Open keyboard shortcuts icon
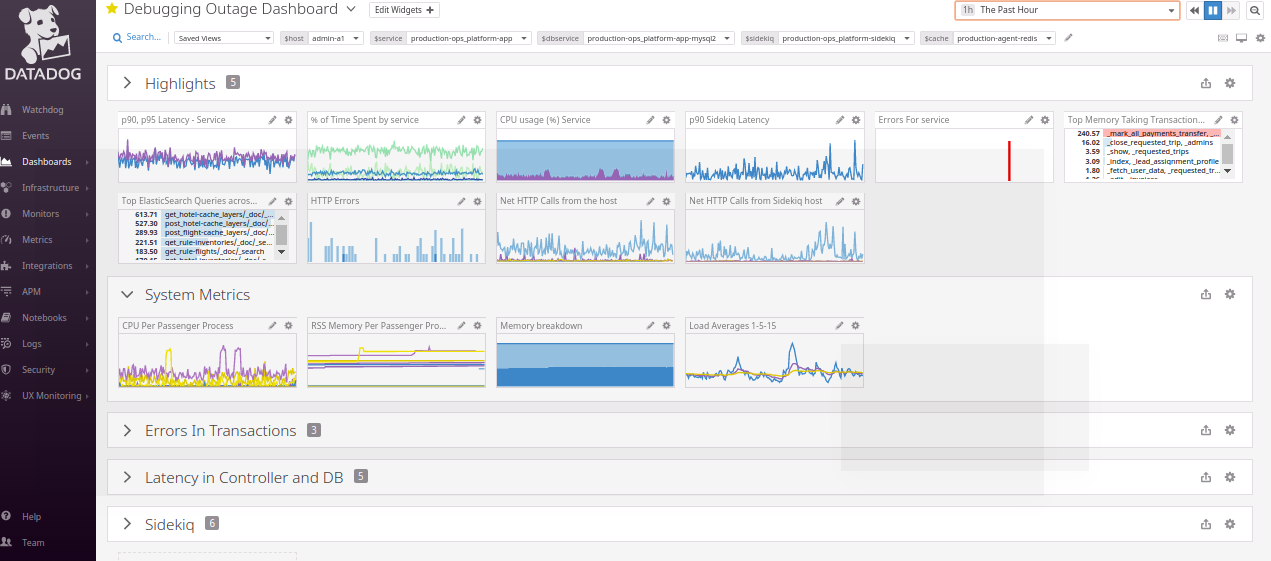This screenshot has width=1271, height=561. pos(1223,38)
